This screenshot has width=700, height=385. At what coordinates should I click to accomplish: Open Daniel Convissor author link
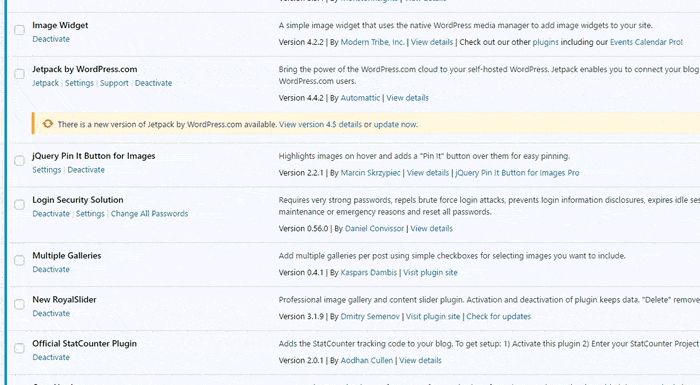[x=374, y=229]
